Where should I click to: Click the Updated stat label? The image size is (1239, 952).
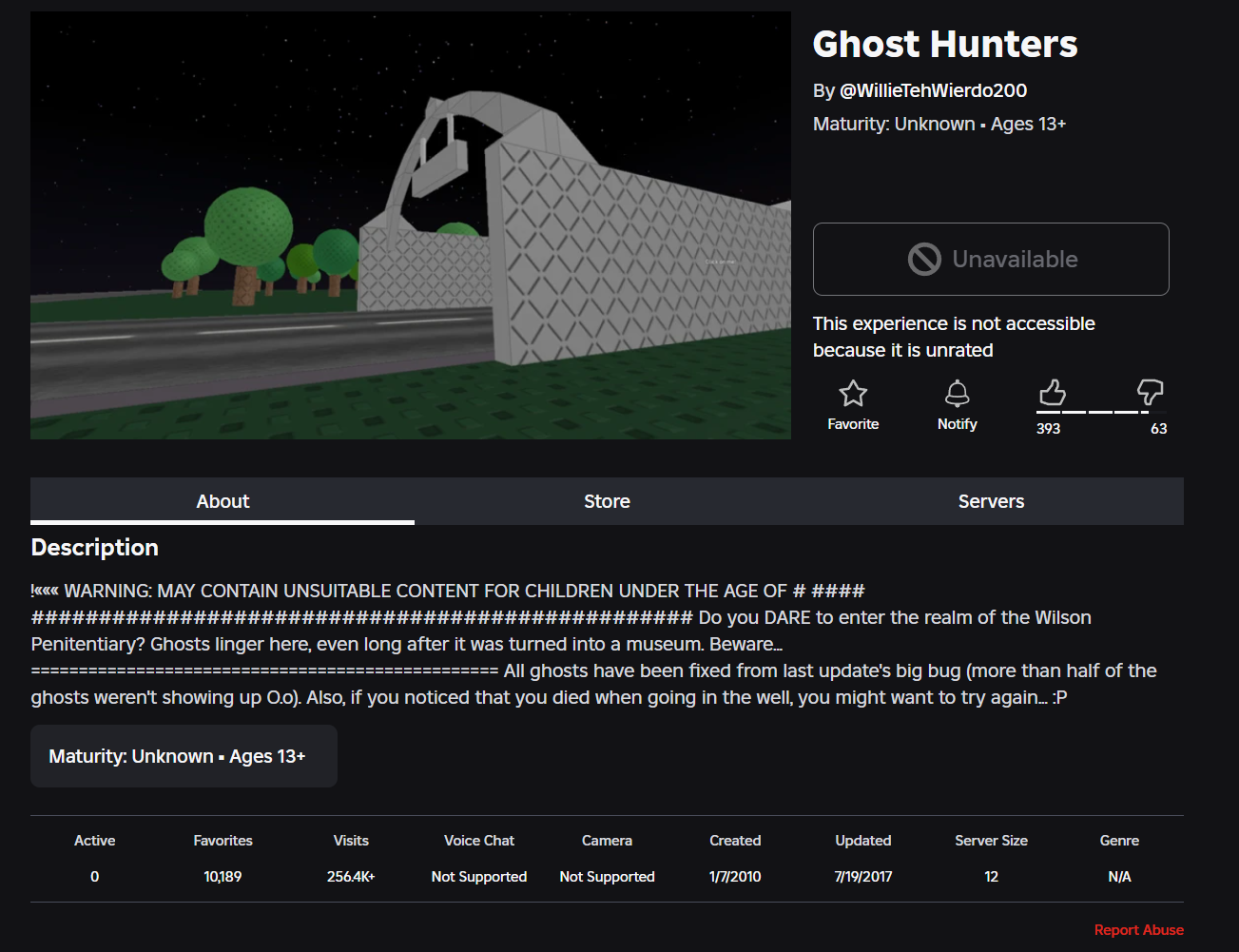[x=863, y=841]
